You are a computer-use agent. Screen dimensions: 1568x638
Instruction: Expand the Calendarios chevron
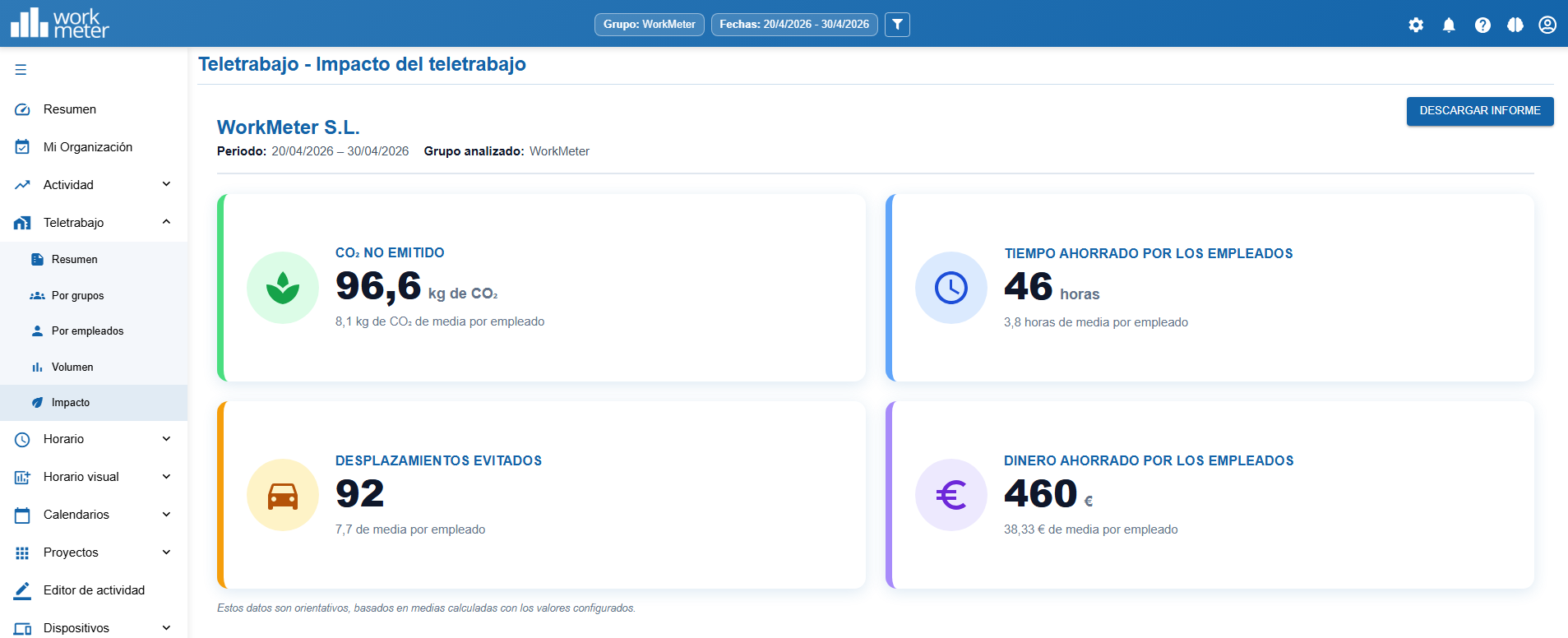click(166, 515)
